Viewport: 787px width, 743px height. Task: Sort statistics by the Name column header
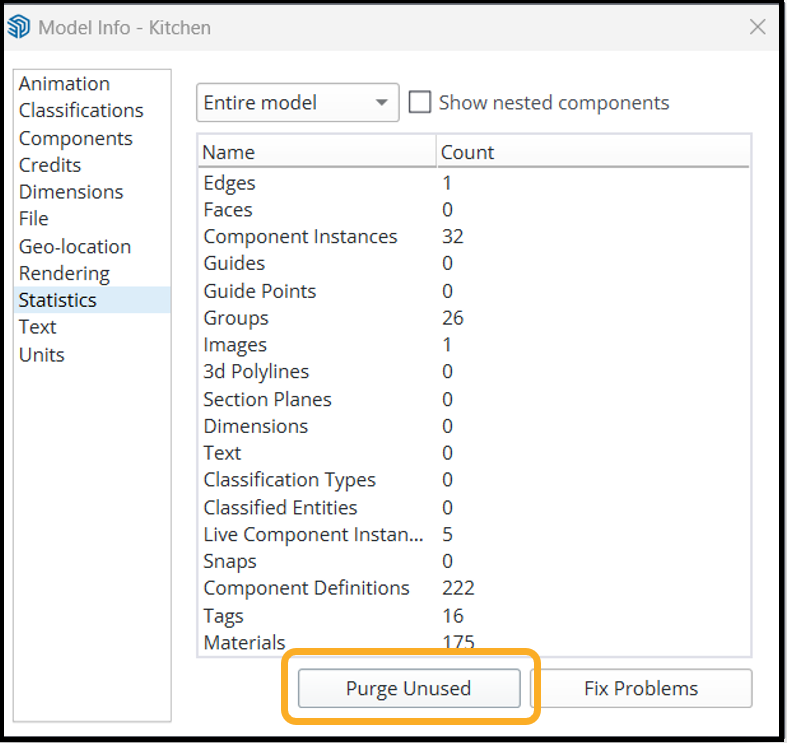tap(316, 152)
